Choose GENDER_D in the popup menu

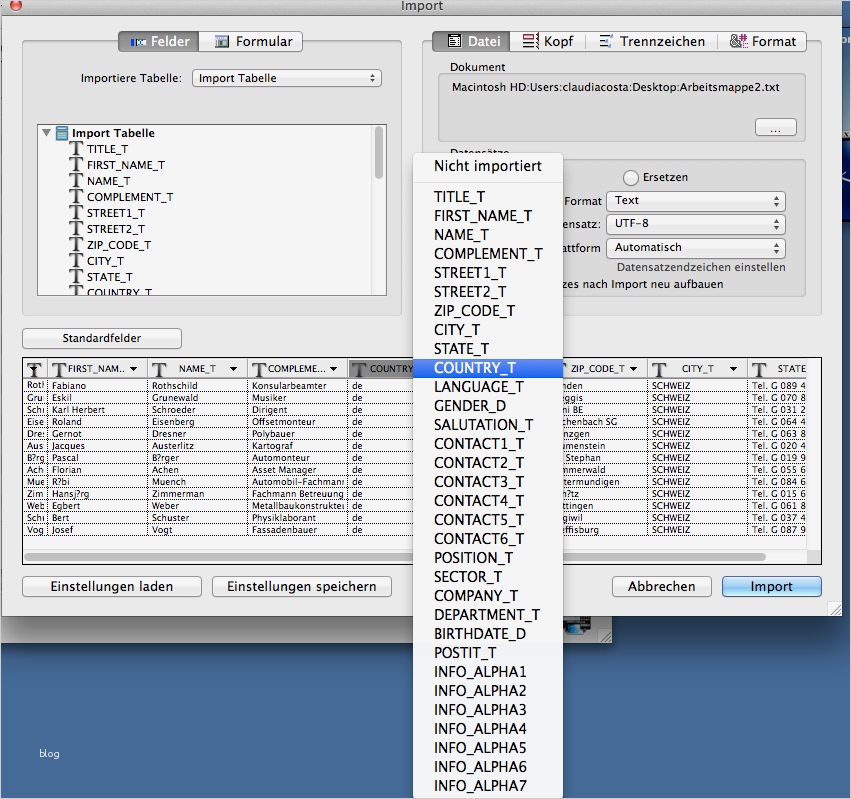[487, 406]
